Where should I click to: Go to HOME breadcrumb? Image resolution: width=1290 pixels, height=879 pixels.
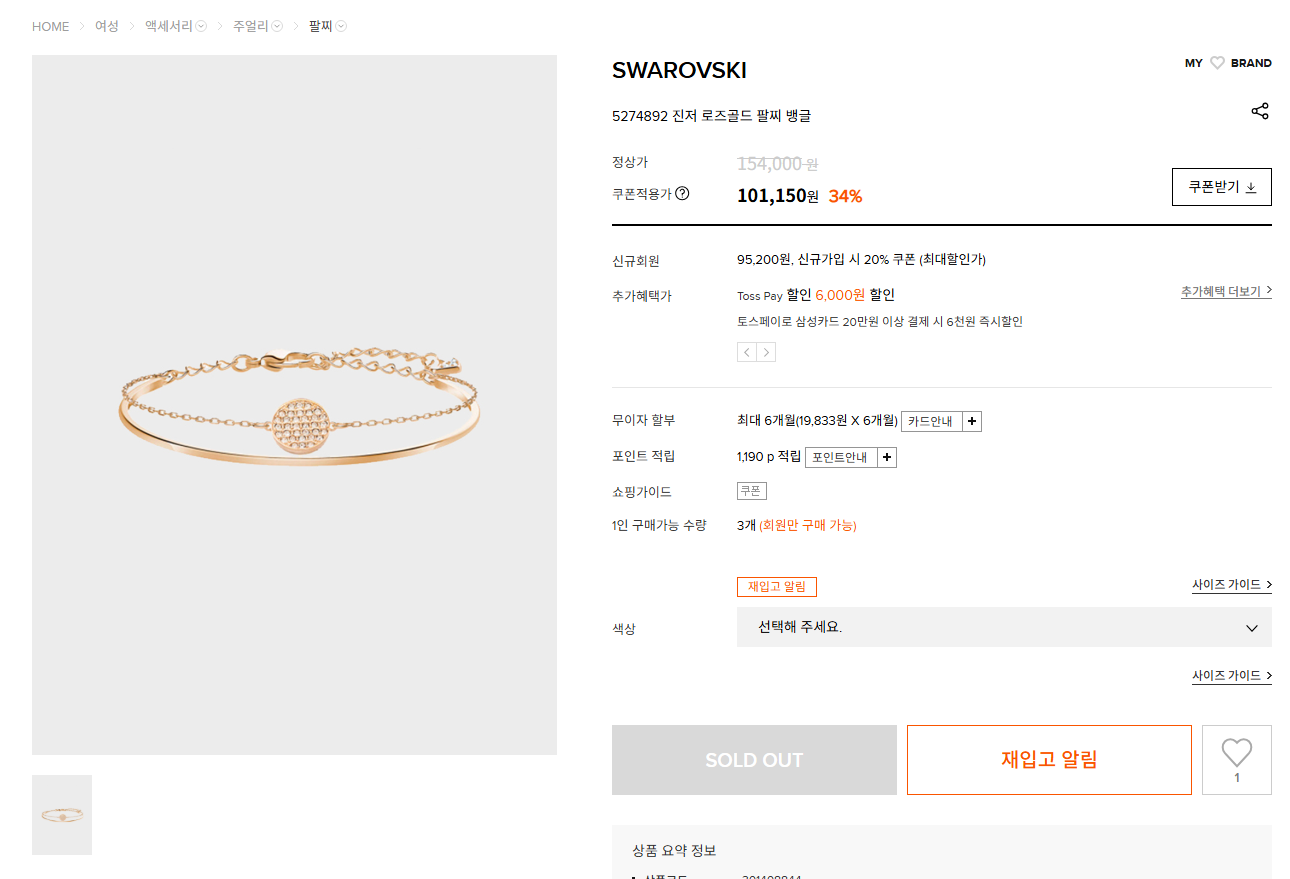coord(51,26)
